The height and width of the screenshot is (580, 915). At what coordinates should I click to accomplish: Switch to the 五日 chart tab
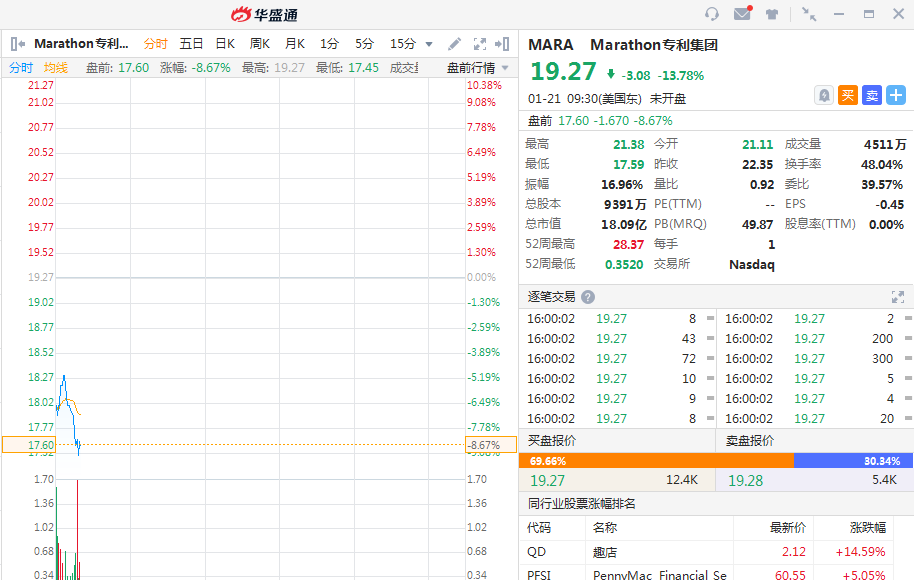191,44
